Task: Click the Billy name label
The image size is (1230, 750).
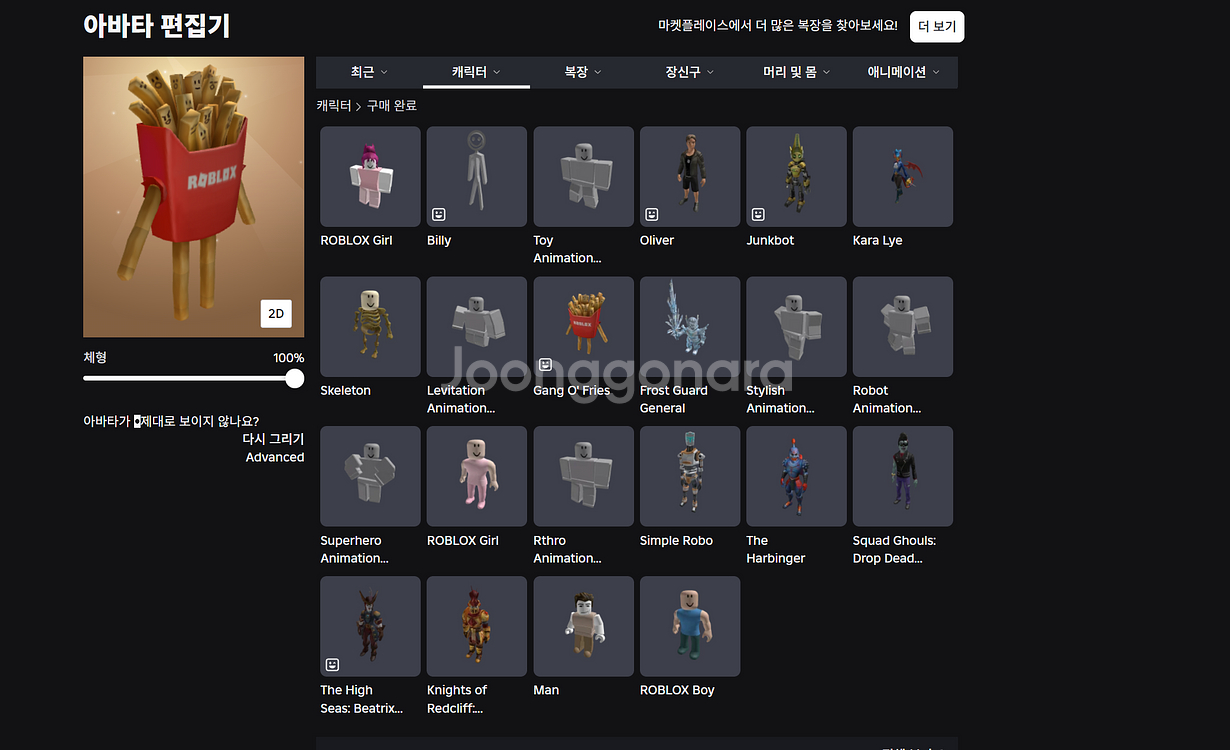Action: pyautogui.click(x=439, y=241)
